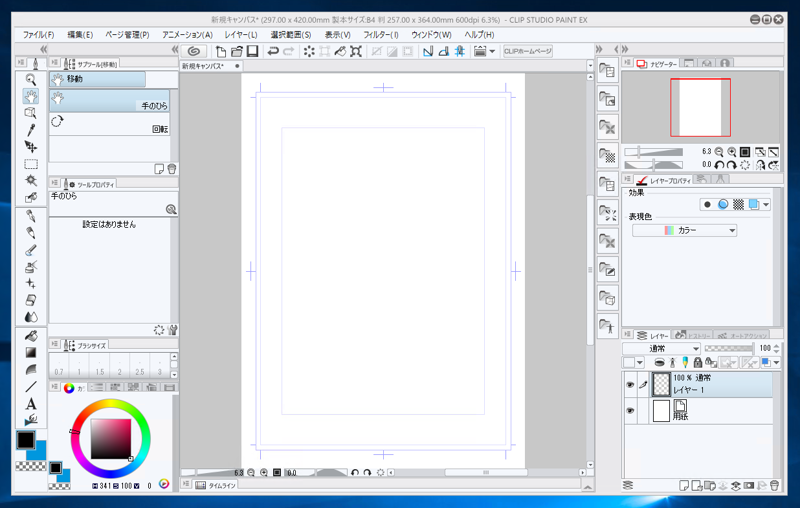The image size is (800, 508).
Task: Toggle clip to layer below icon
Action: coord(659,362)
